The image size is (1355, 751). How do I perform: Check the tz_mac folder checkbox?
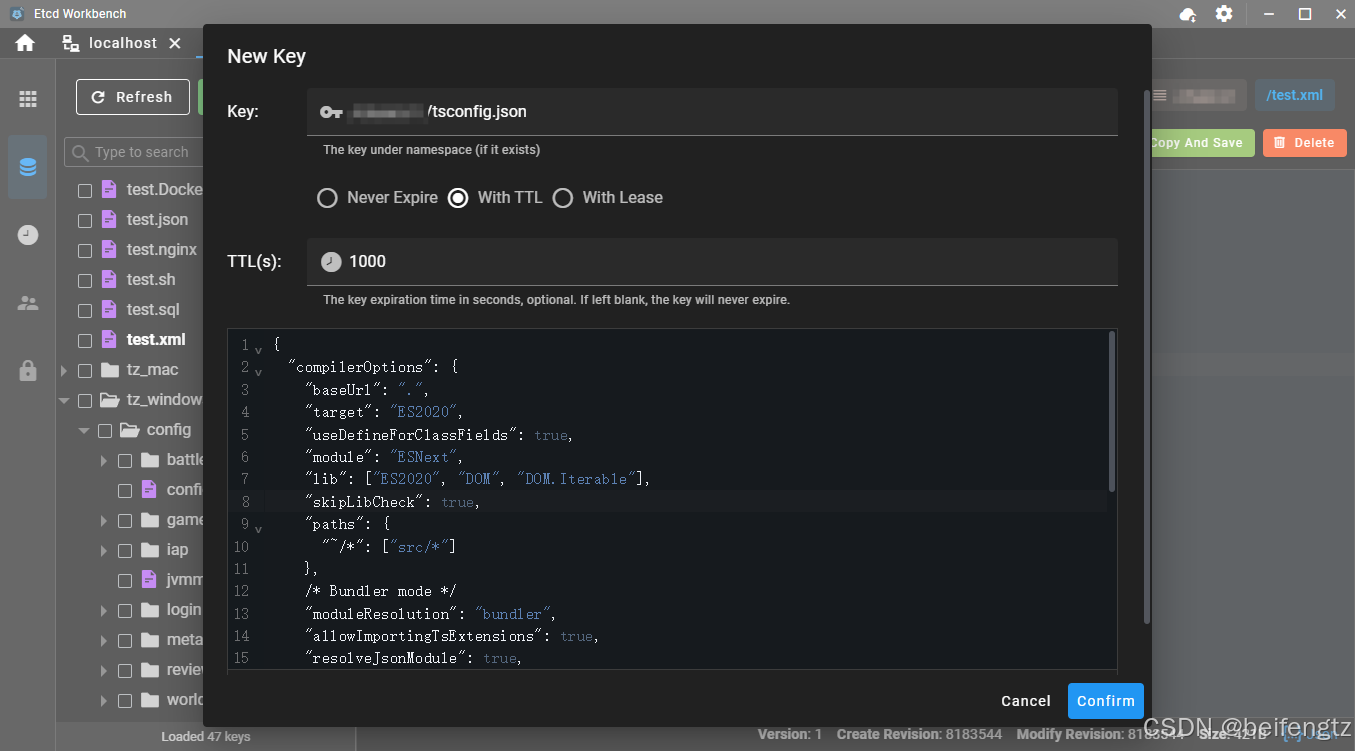pos(85,370)
